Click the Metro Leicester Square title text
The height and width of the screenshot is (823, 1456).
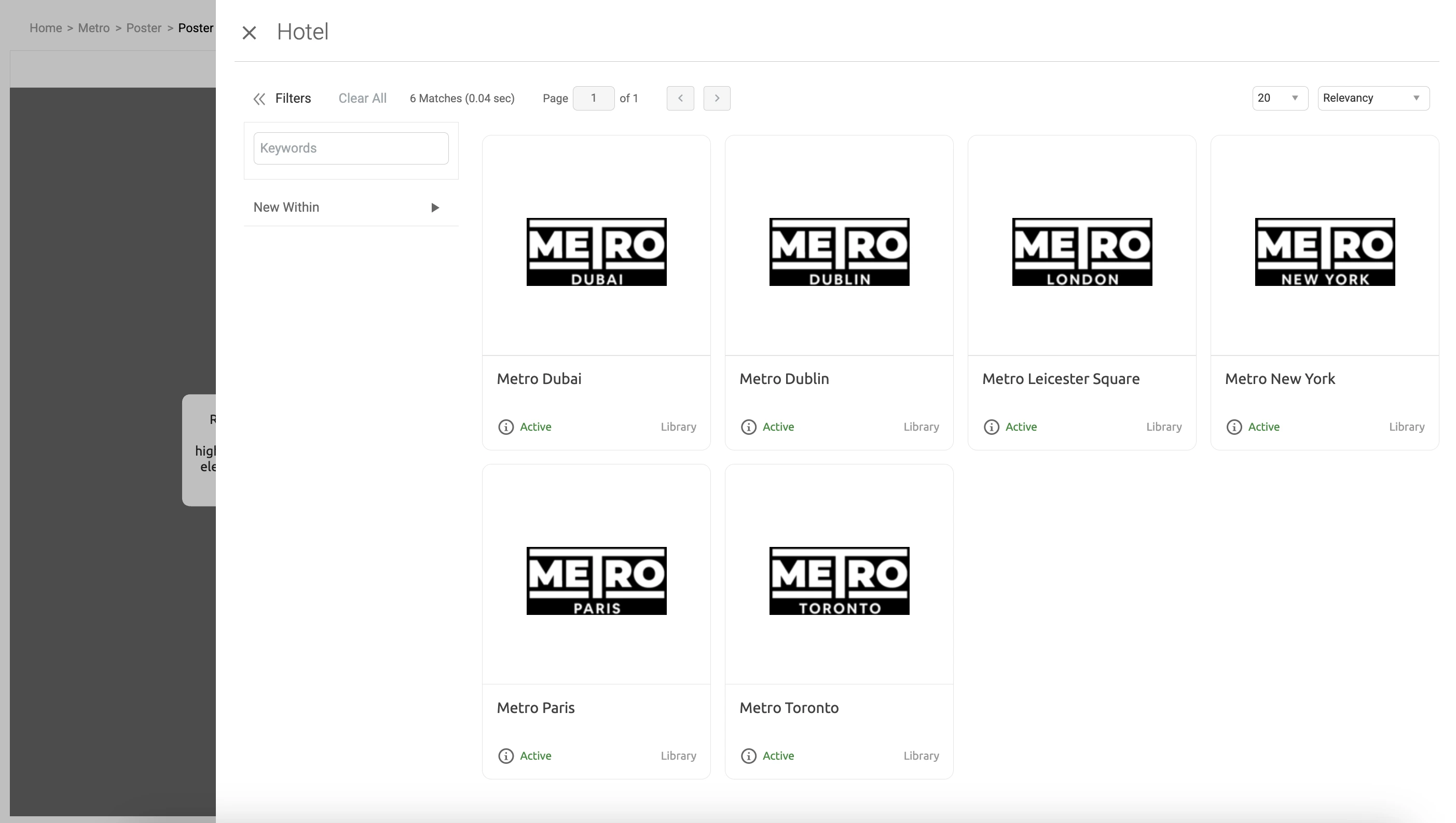click(1061, 379)
